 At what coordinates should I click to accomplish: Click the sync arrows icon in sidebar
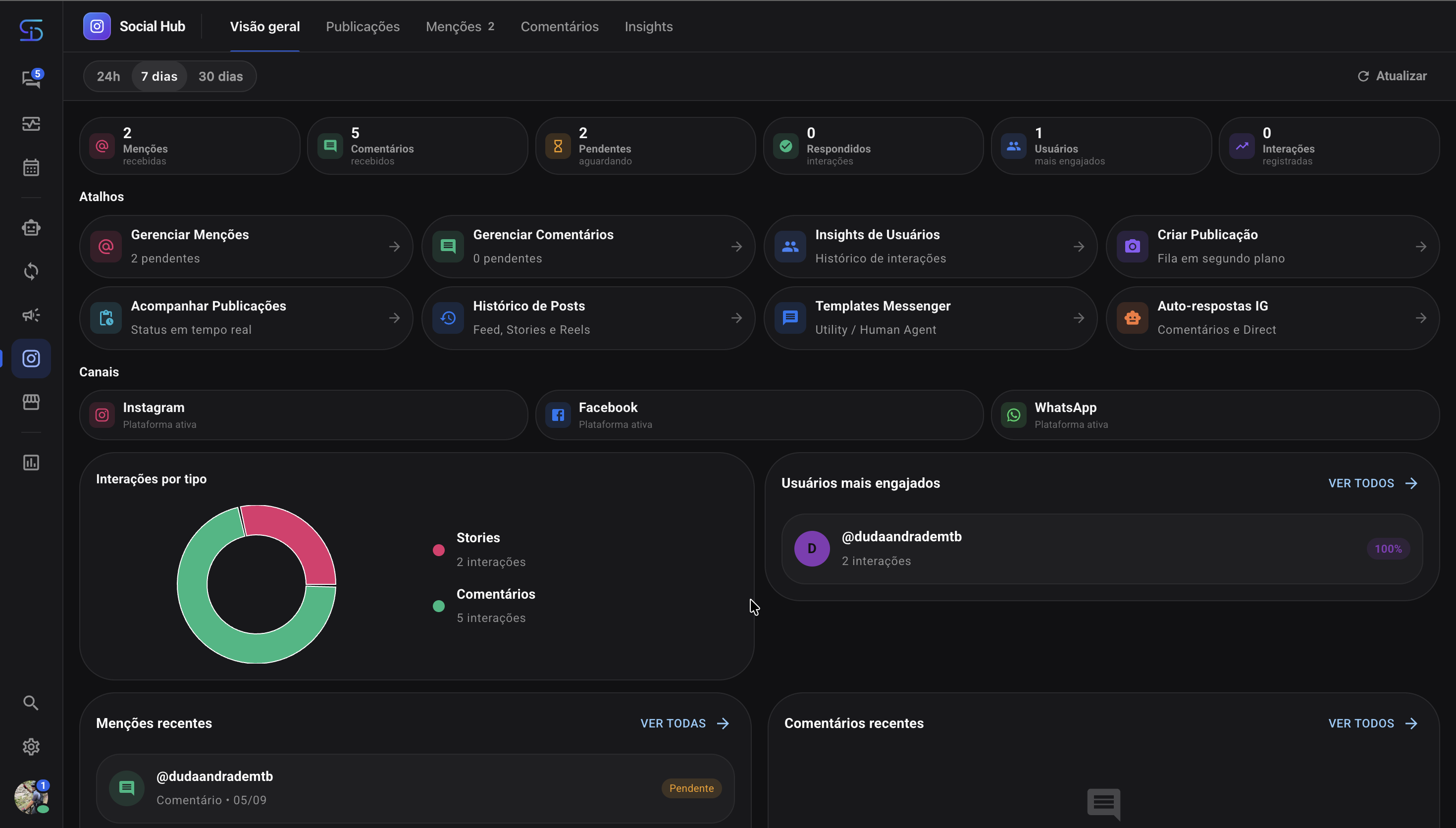31,271
